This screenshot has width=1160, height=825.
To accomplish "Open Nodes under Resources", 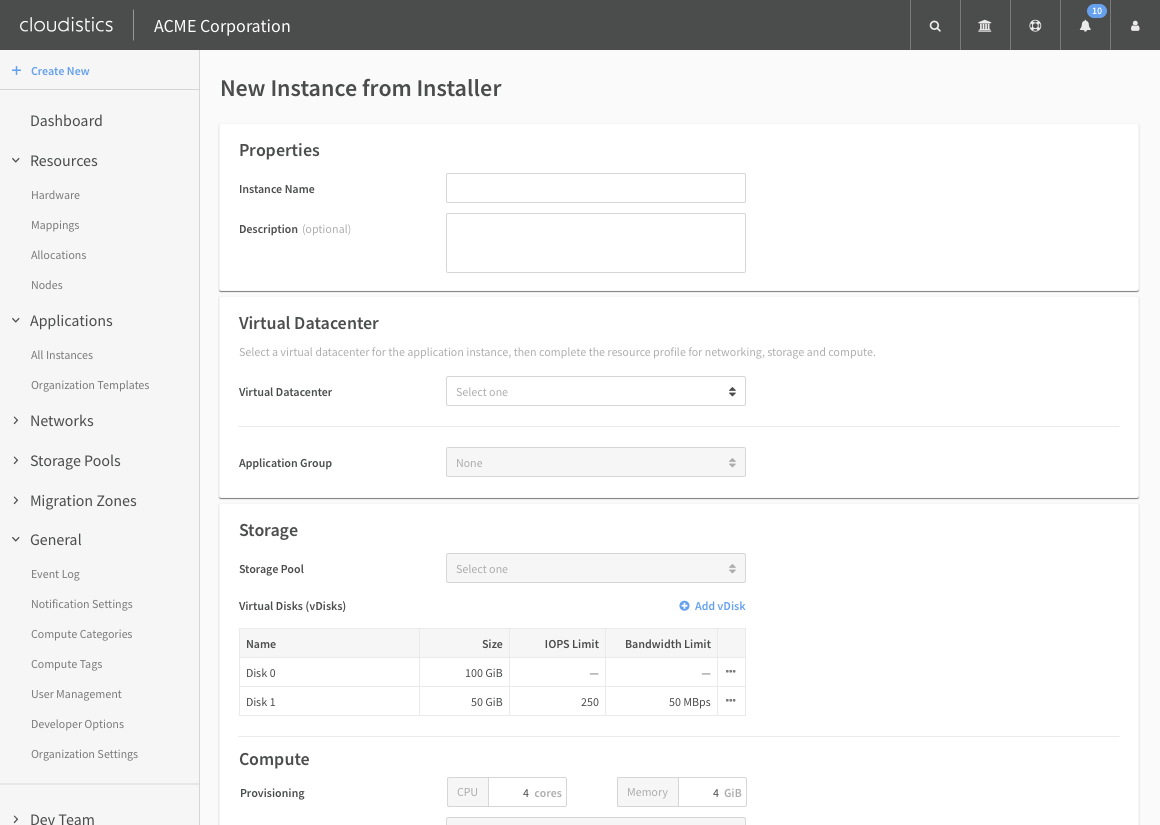I will [47, 285].
